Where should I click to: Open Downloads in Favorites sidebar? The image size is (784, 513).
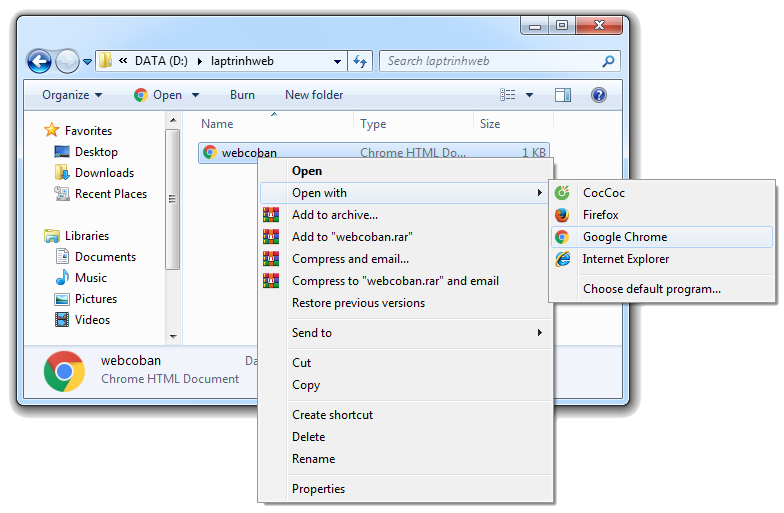coord(104,173)
